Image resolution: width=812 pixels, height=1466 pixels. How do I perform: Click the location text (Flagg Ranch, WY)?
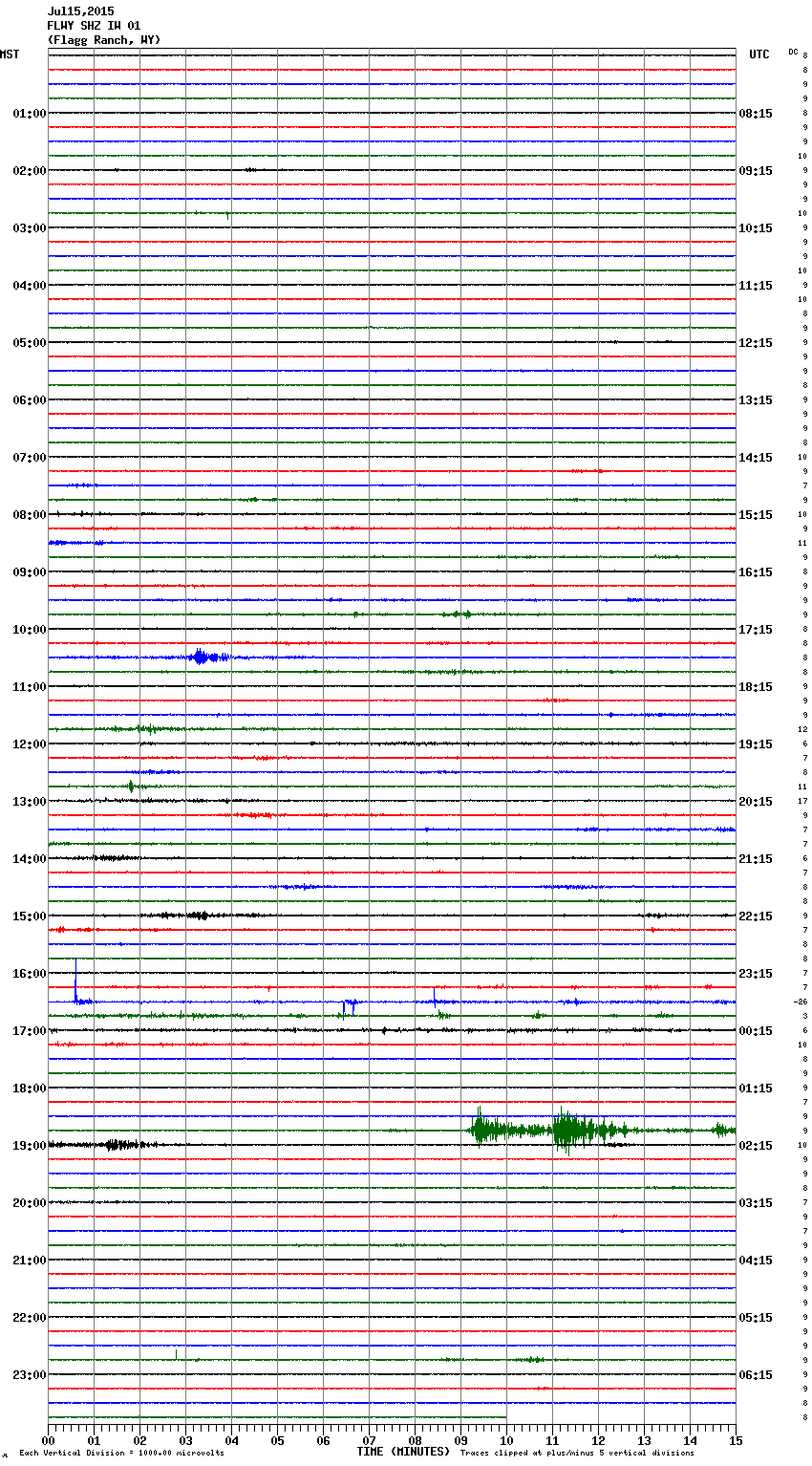coord(104,40)
